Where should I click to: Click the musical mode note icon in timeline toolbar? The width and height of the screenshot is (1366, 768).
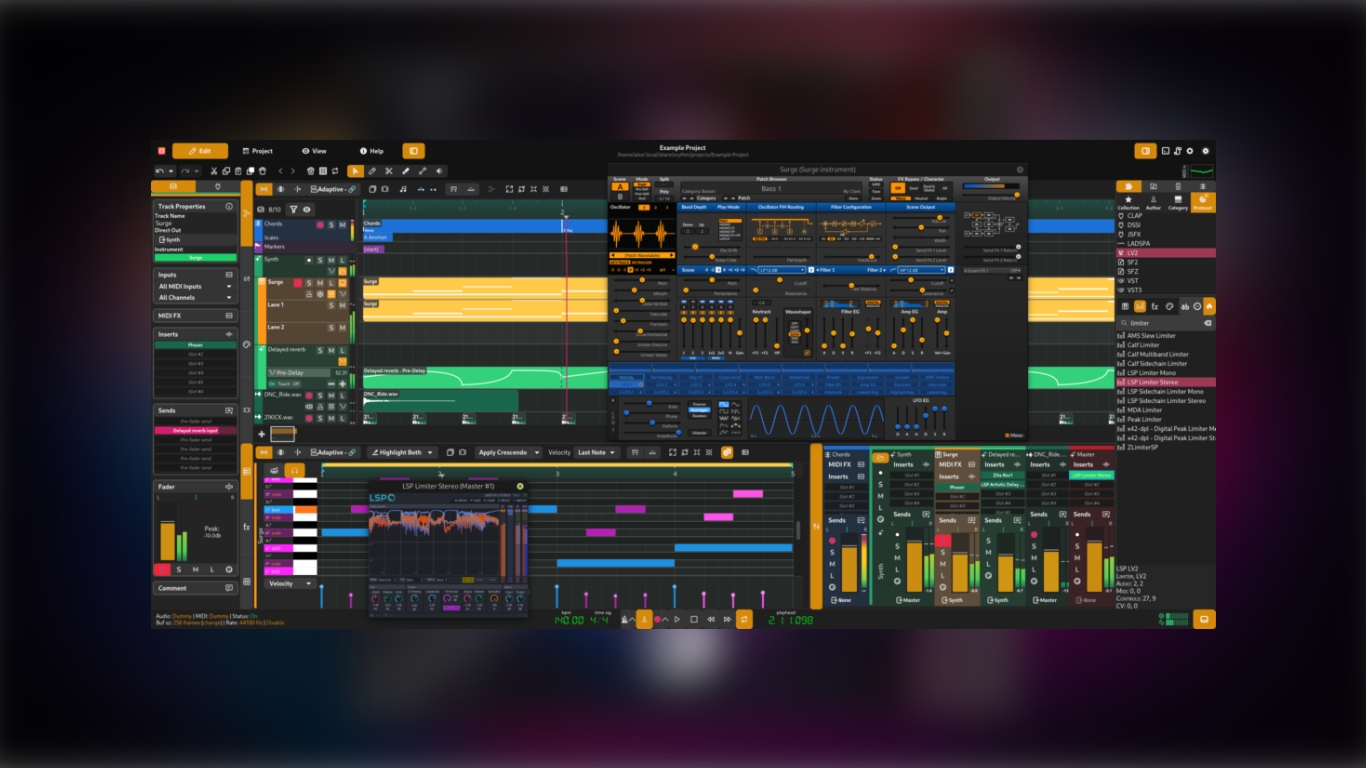point(403,189)
